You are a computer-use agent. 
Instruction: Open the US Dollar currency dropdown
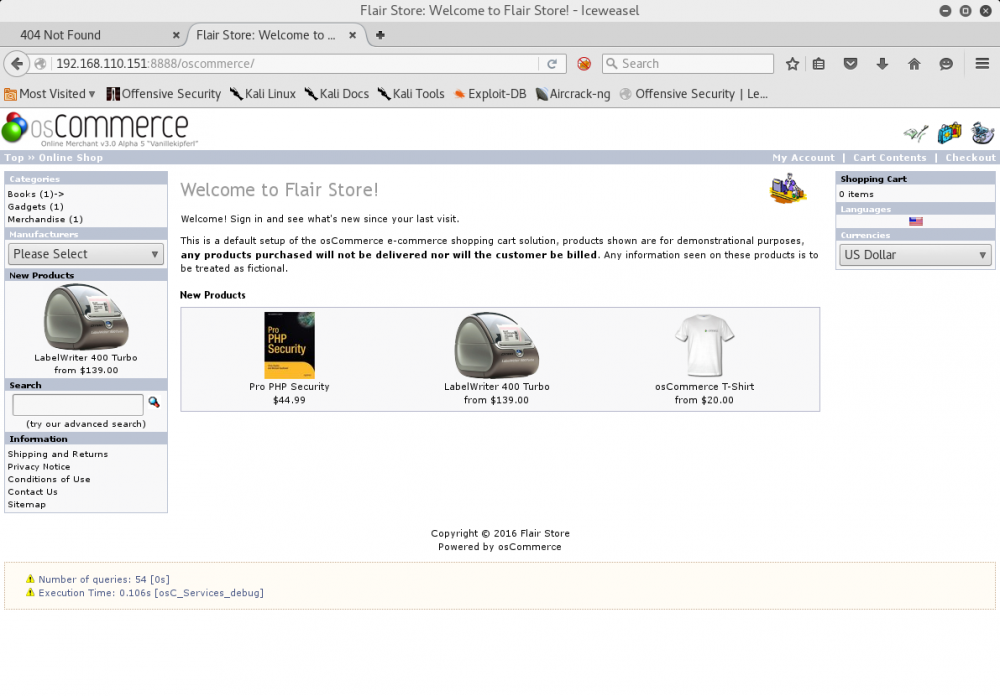tap(915, 255)
